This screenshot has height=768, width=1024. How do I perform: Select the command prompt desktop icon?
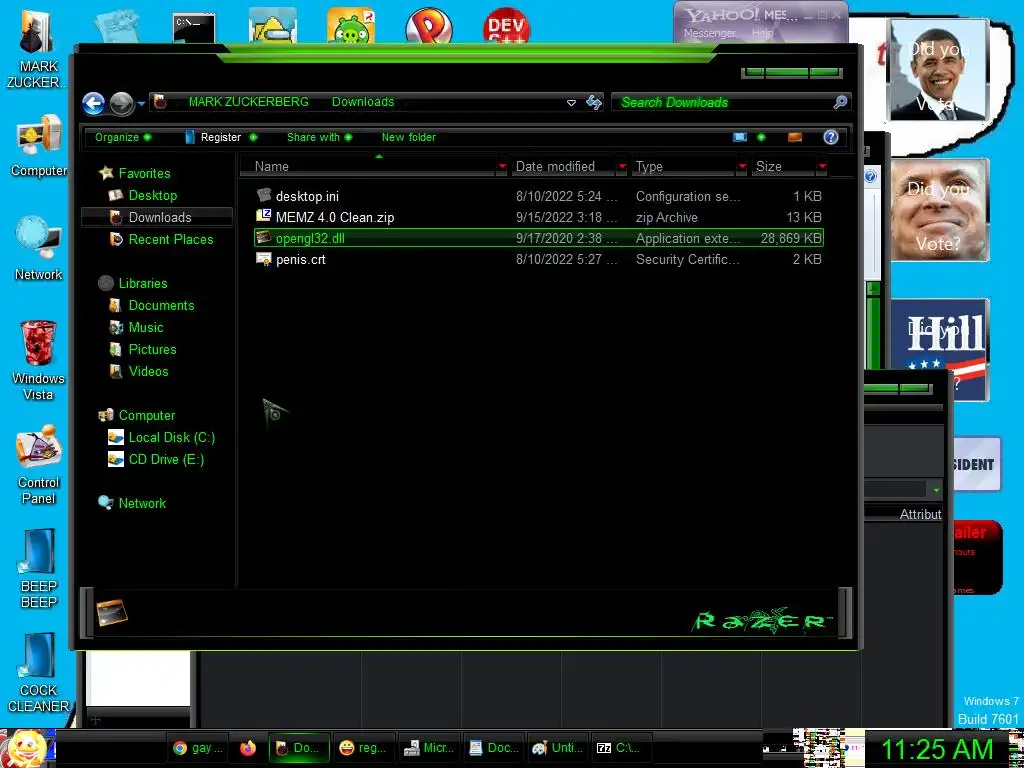click(194, 28)
